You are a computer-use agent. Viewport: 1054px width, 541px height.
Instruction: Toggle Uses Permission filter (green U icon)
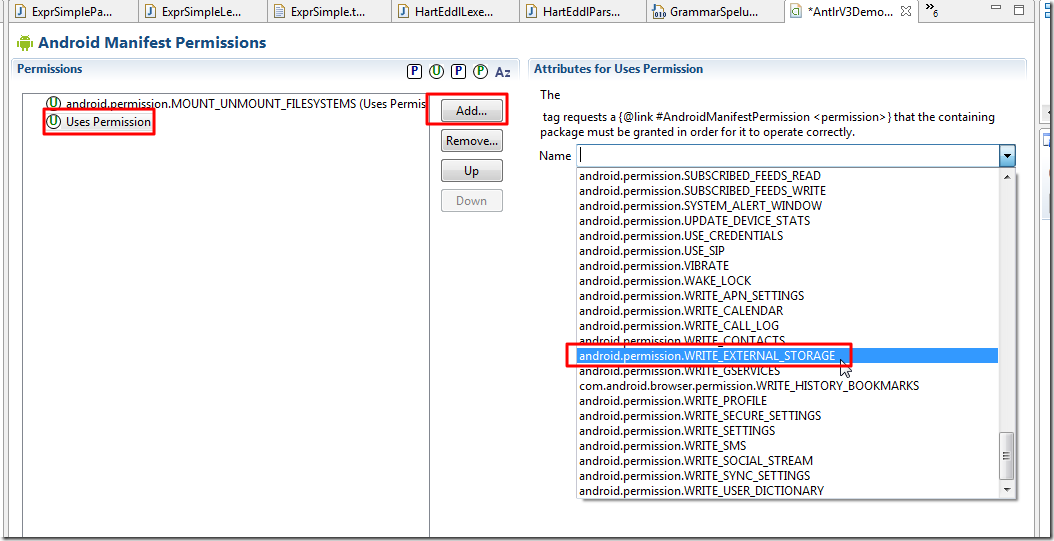(x=436, y=72)
